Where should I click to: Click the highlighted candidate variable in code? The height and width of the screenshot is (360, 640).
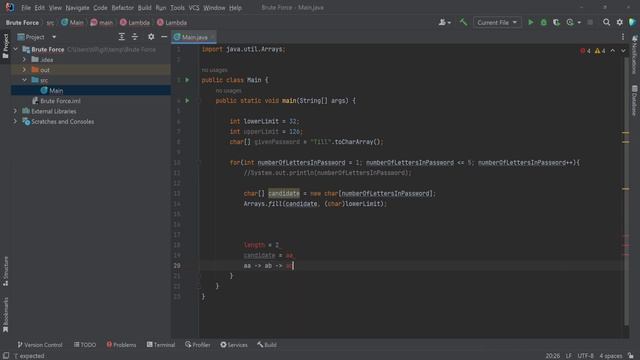click(284, 193)
